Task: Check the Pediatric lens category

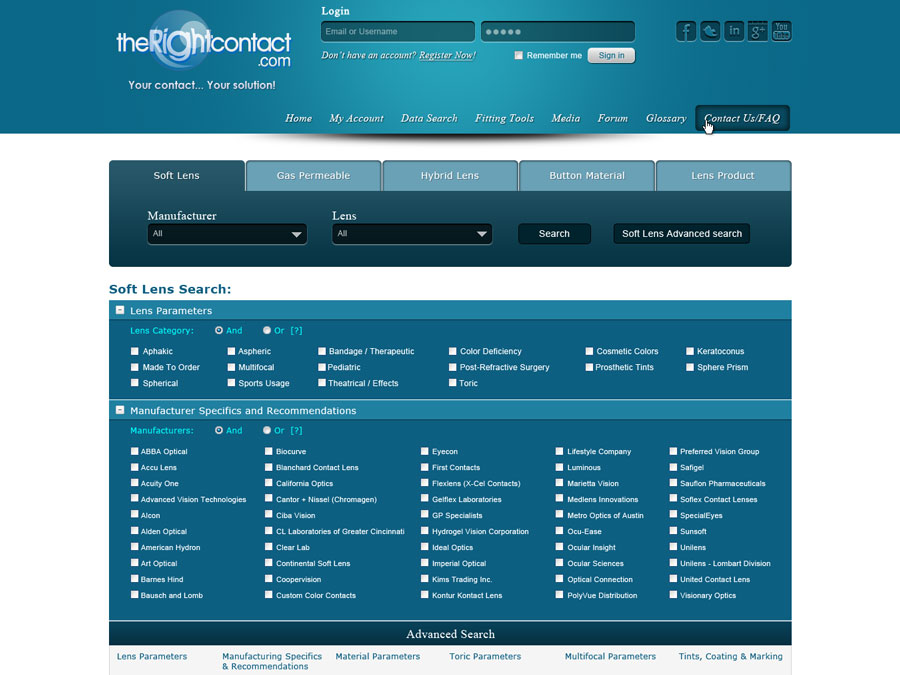Action: [322, 367]
